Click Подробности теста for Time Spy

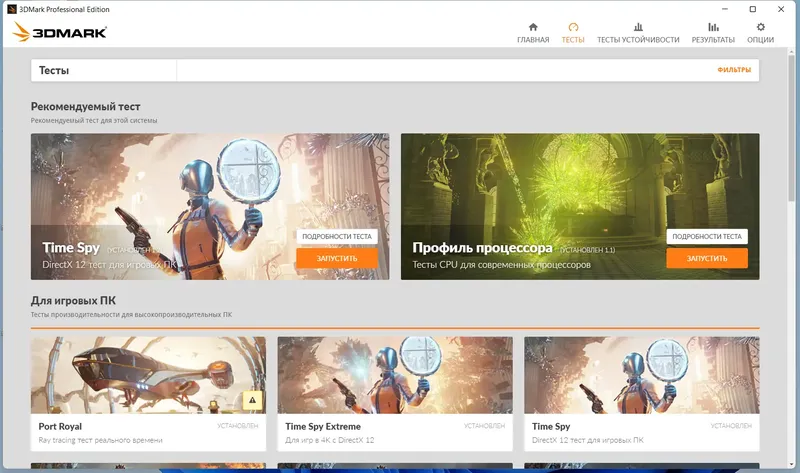337,236
